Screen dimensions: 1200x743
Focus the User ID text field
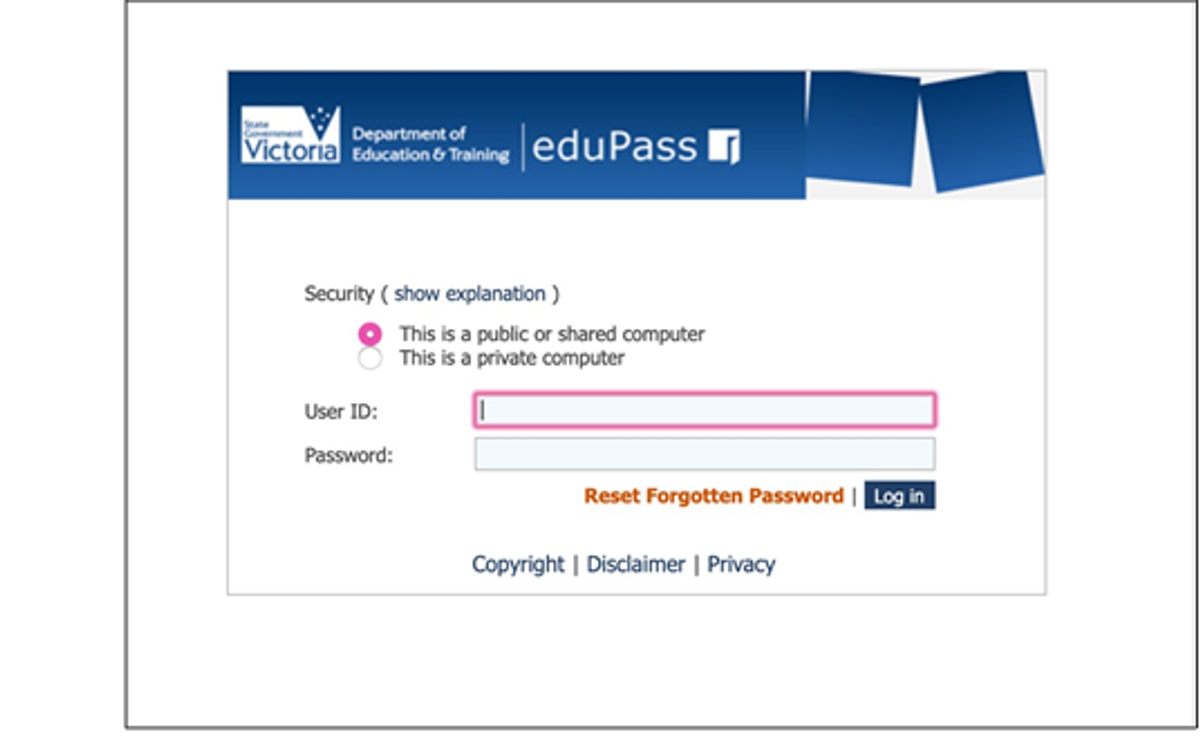[x=704, y=411]
